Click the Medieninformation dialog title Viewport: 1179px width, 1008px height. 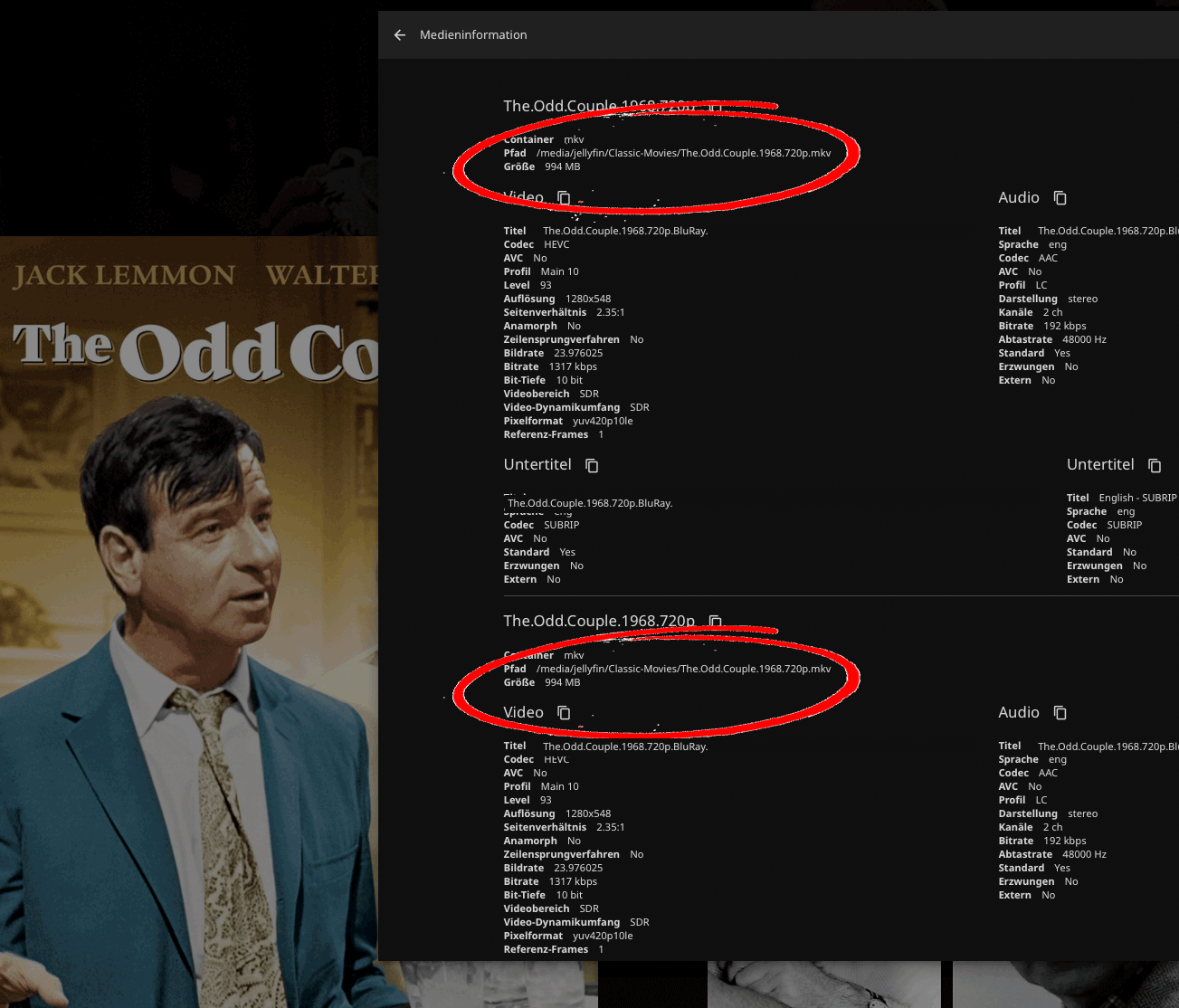pos(473,35)
